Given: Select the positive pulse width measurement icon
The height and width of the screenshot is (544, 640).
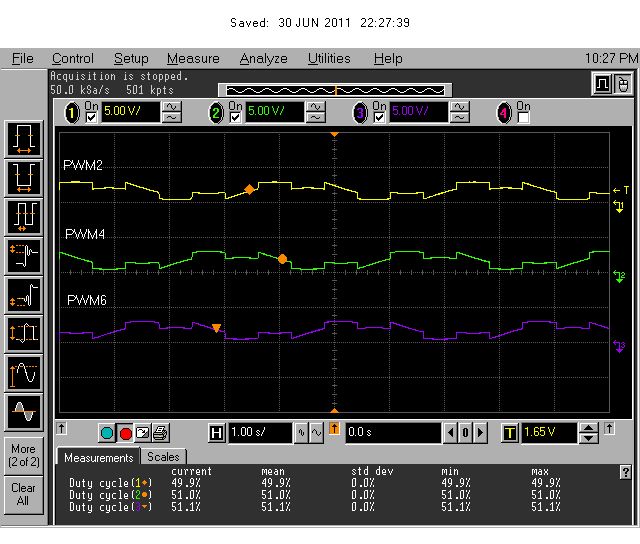Looking at the screenshot, I should (24, 137).
